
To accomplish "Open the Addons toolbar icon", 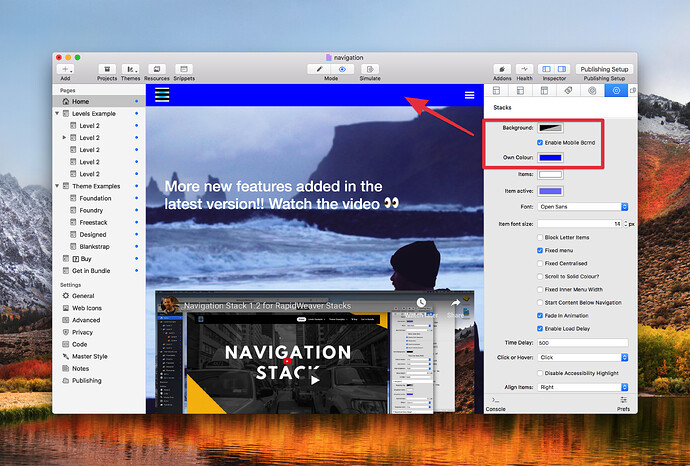I will click(502, 69).
